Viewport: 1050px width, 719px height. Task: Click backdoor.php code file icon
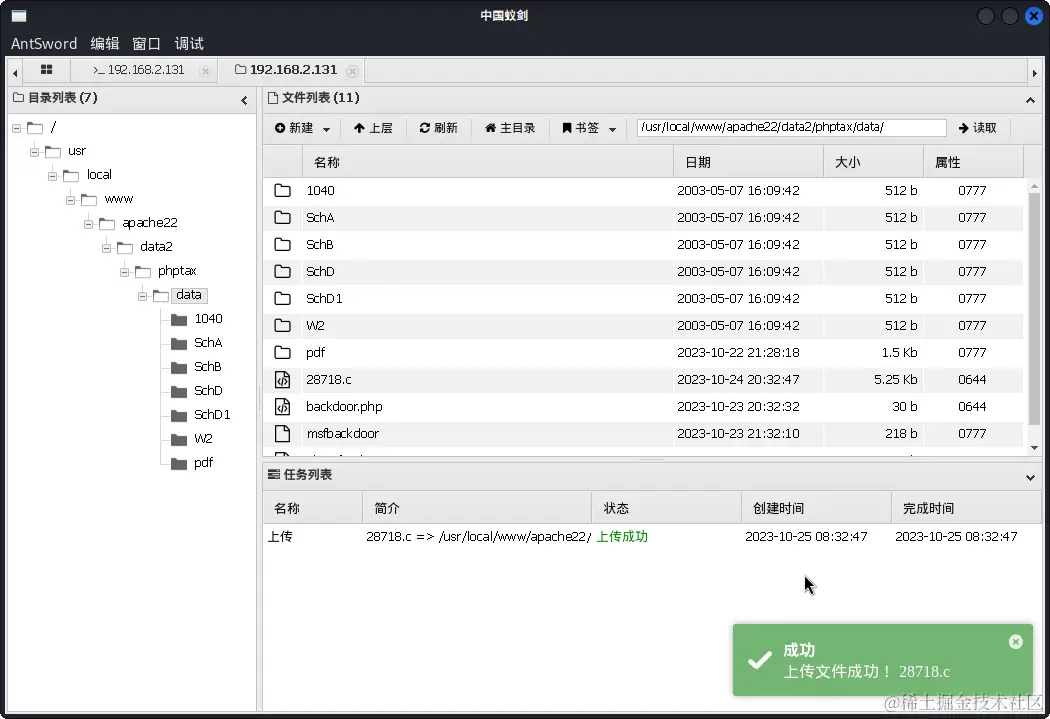tap(283, 406)
